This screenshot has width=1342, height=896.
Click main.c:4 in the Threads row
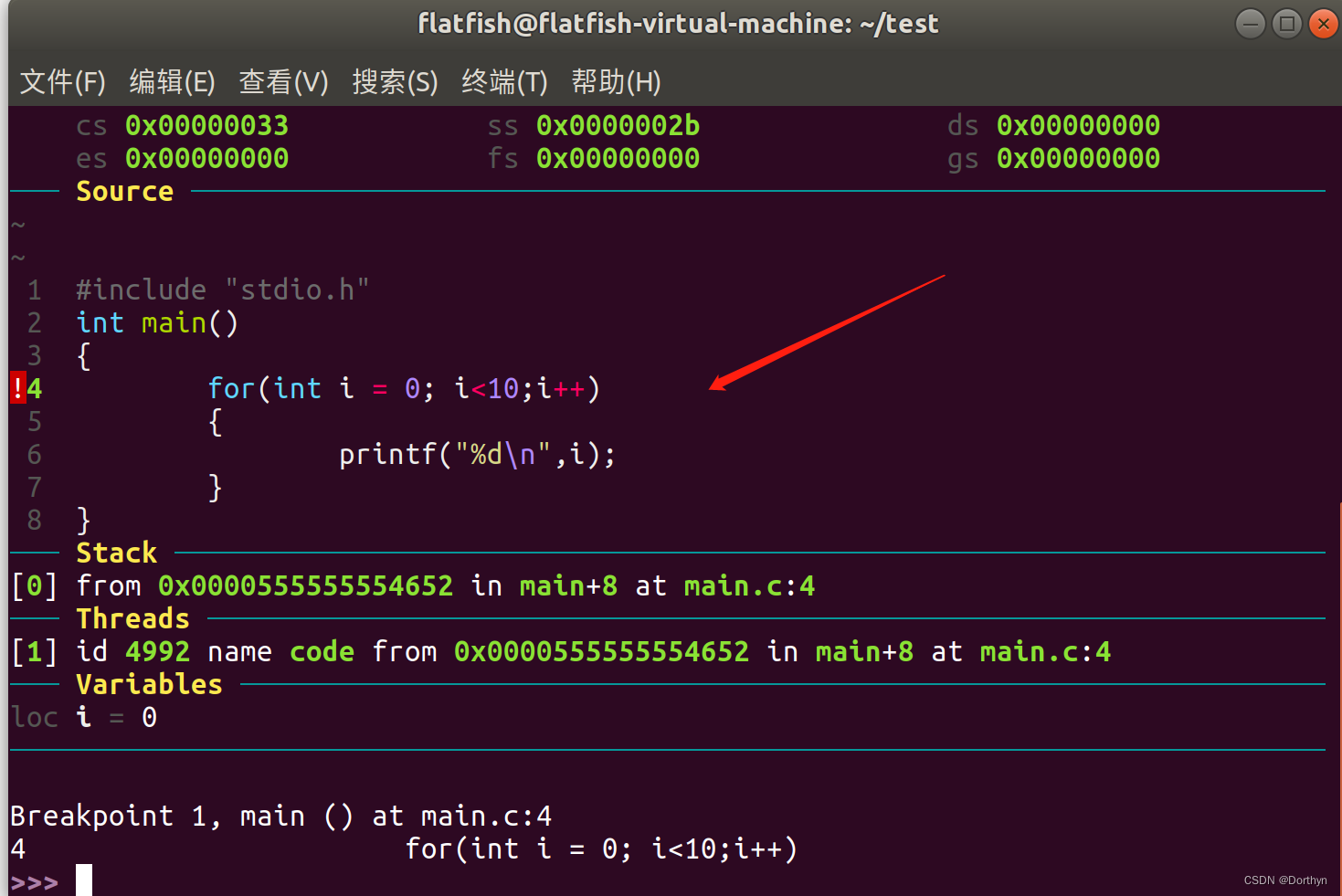1046,651
